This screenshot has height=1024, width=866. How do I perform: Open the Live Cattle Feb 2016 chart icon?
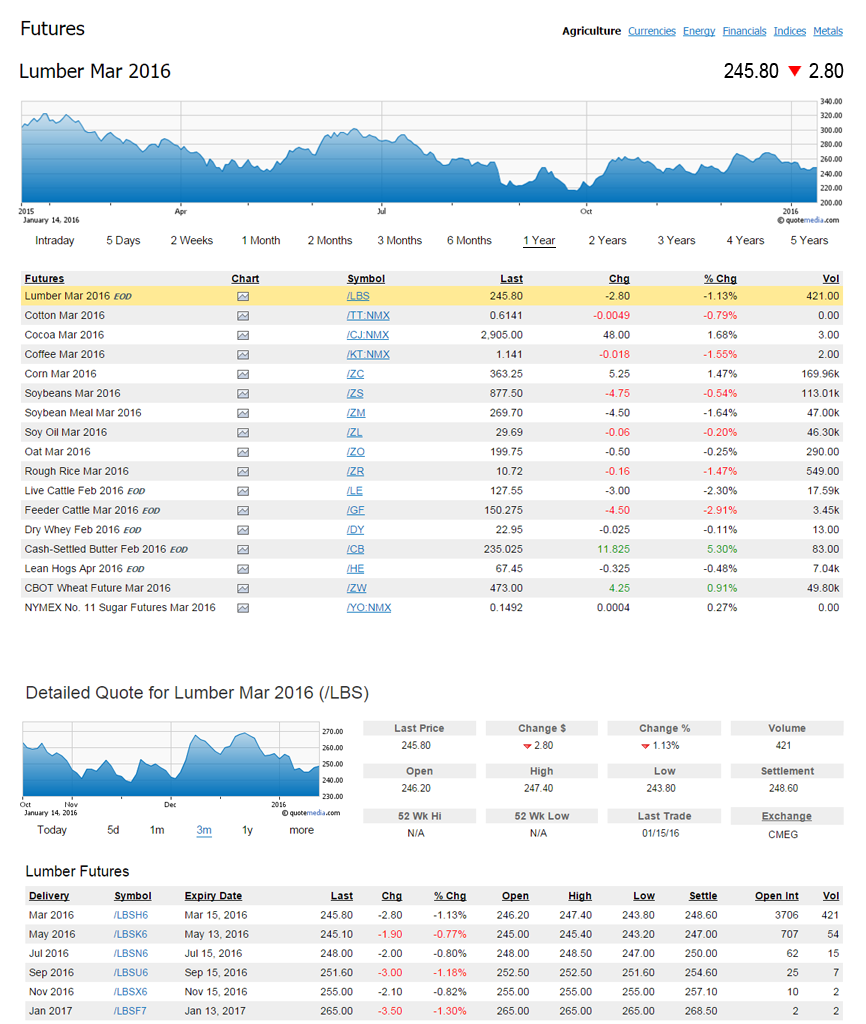click(243, 491)
